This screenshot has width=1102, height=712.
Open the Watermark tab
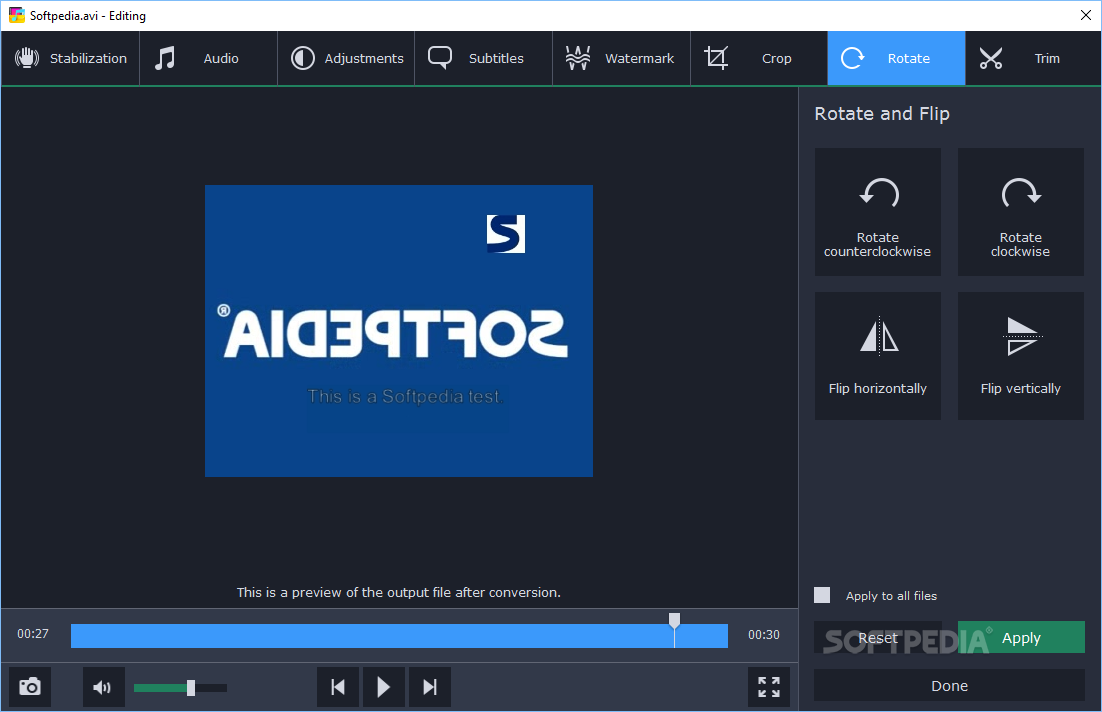pos(621,58)
